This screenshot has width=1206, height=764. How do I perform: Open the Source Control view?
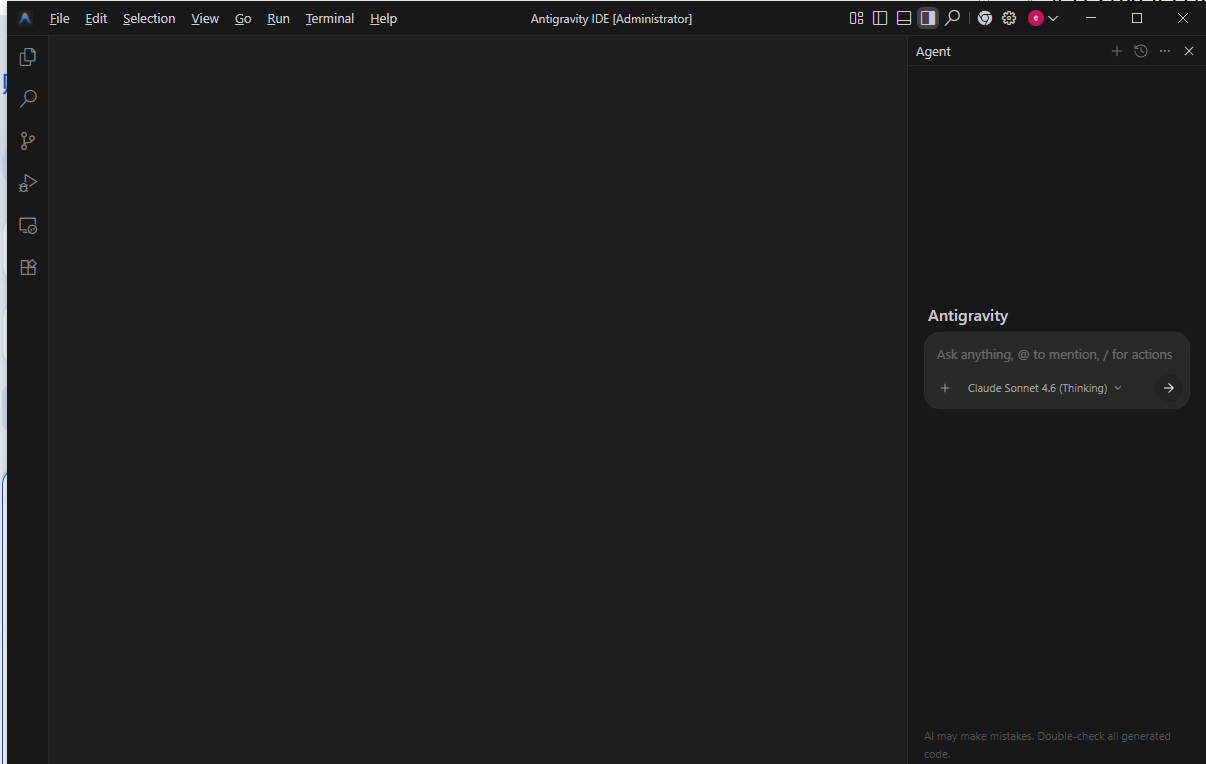pyautogui.click(x=28, y=141)
